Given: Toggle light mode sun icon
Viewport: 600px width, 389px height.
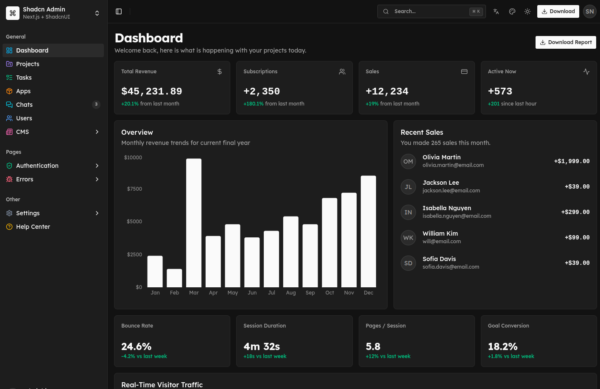Looking at the screenshot, I should coord(527,11).
